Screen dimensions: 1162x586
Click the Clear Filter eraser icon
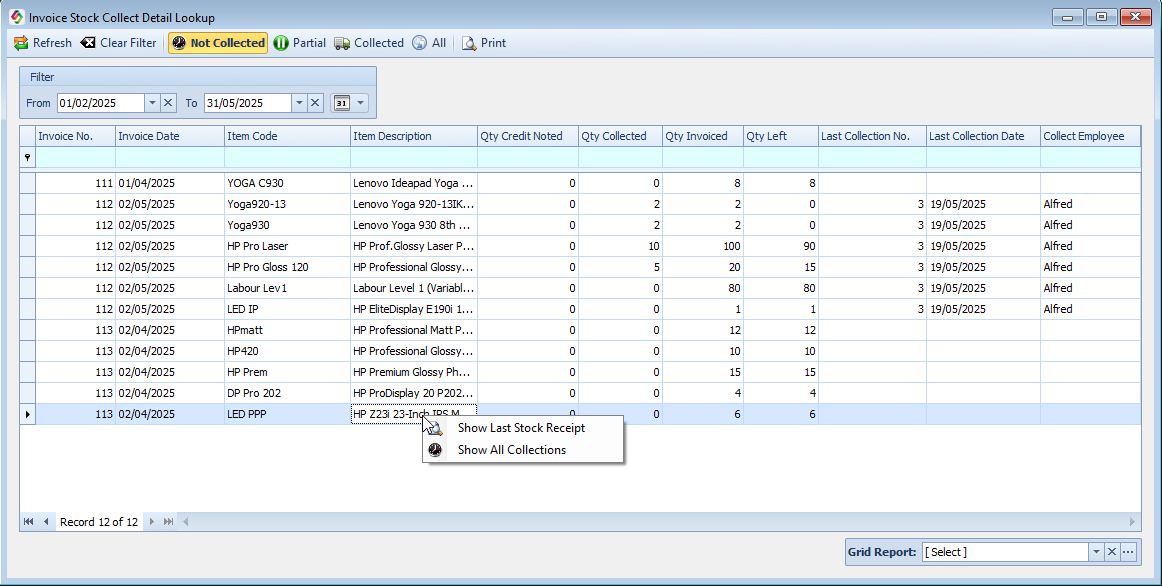88,43
